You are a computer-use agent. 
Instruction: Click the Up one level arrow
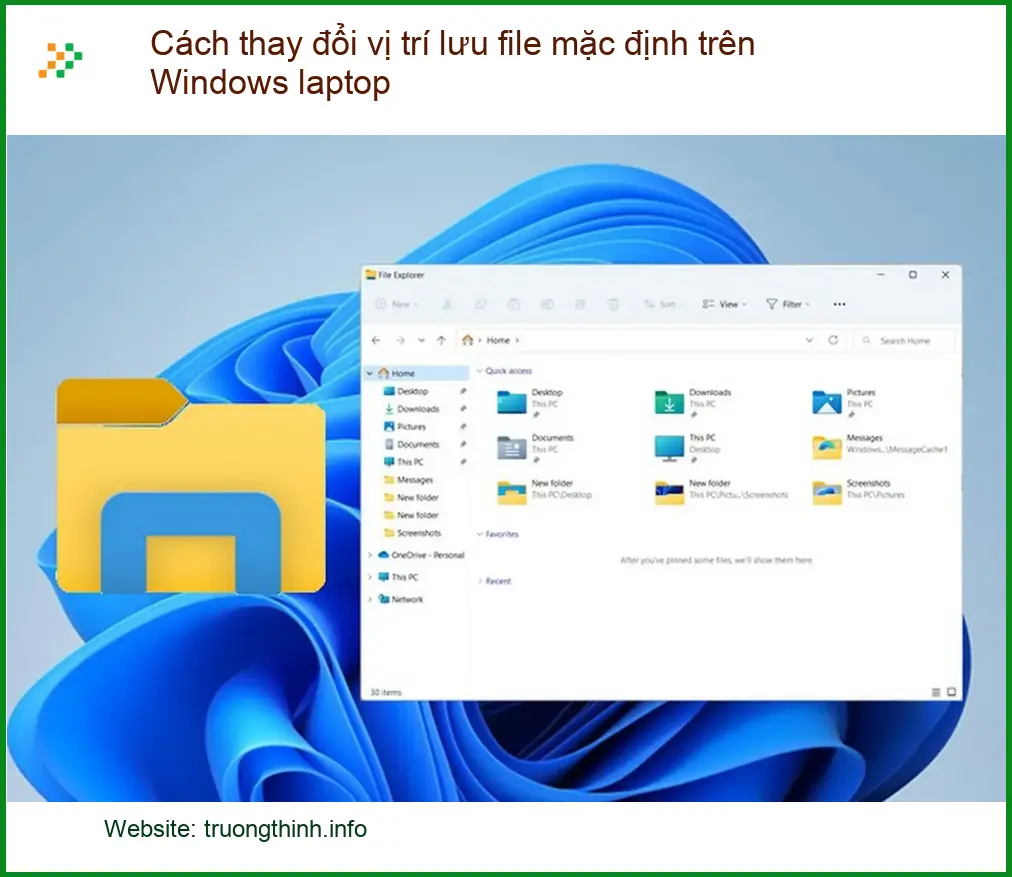pos(441,340)
